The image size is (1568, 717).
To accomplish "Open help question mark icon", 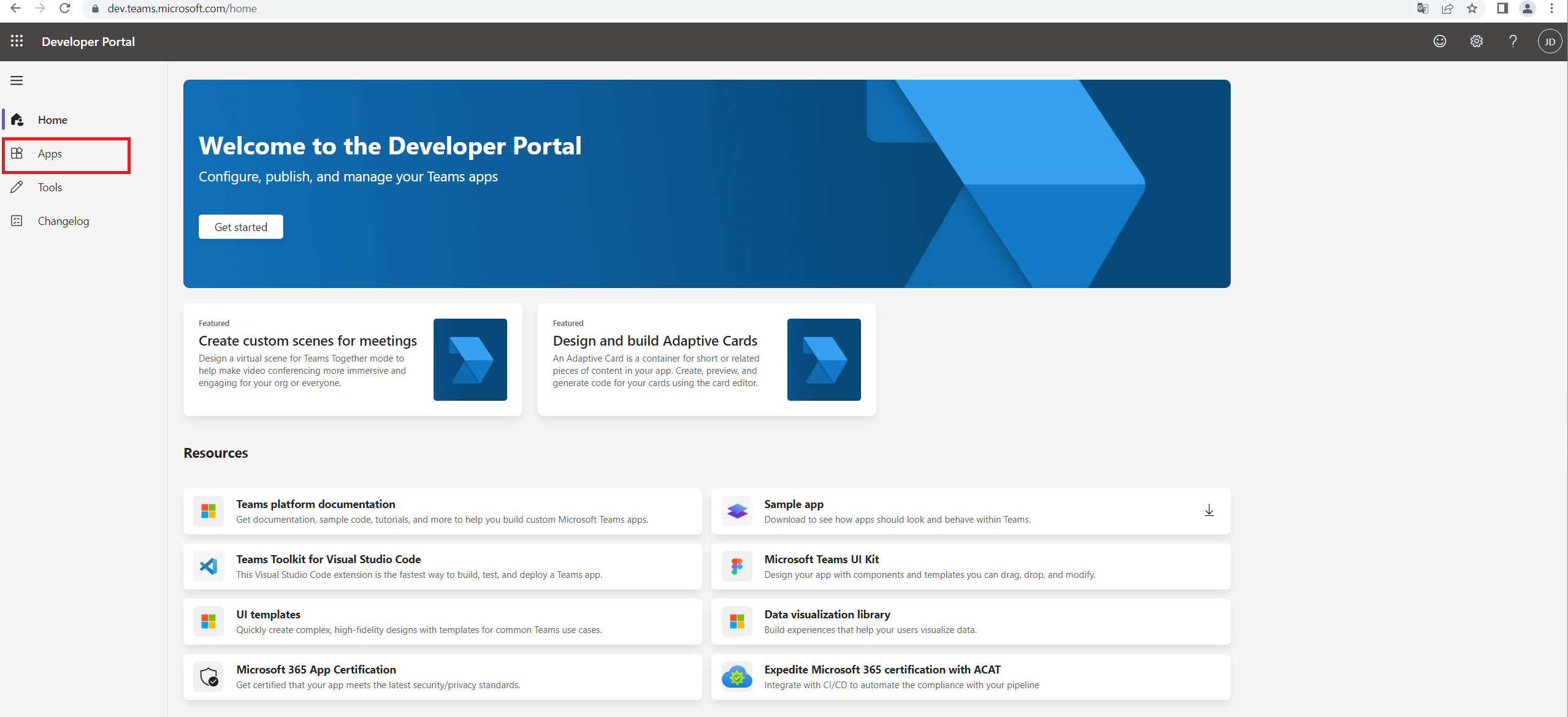I will 1513,41.
